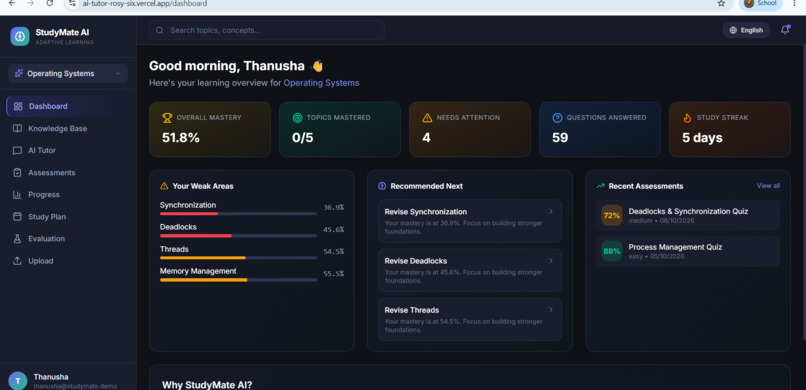Open Progress menu item
This screenshot has height=390, width=806.
(68, 195)
